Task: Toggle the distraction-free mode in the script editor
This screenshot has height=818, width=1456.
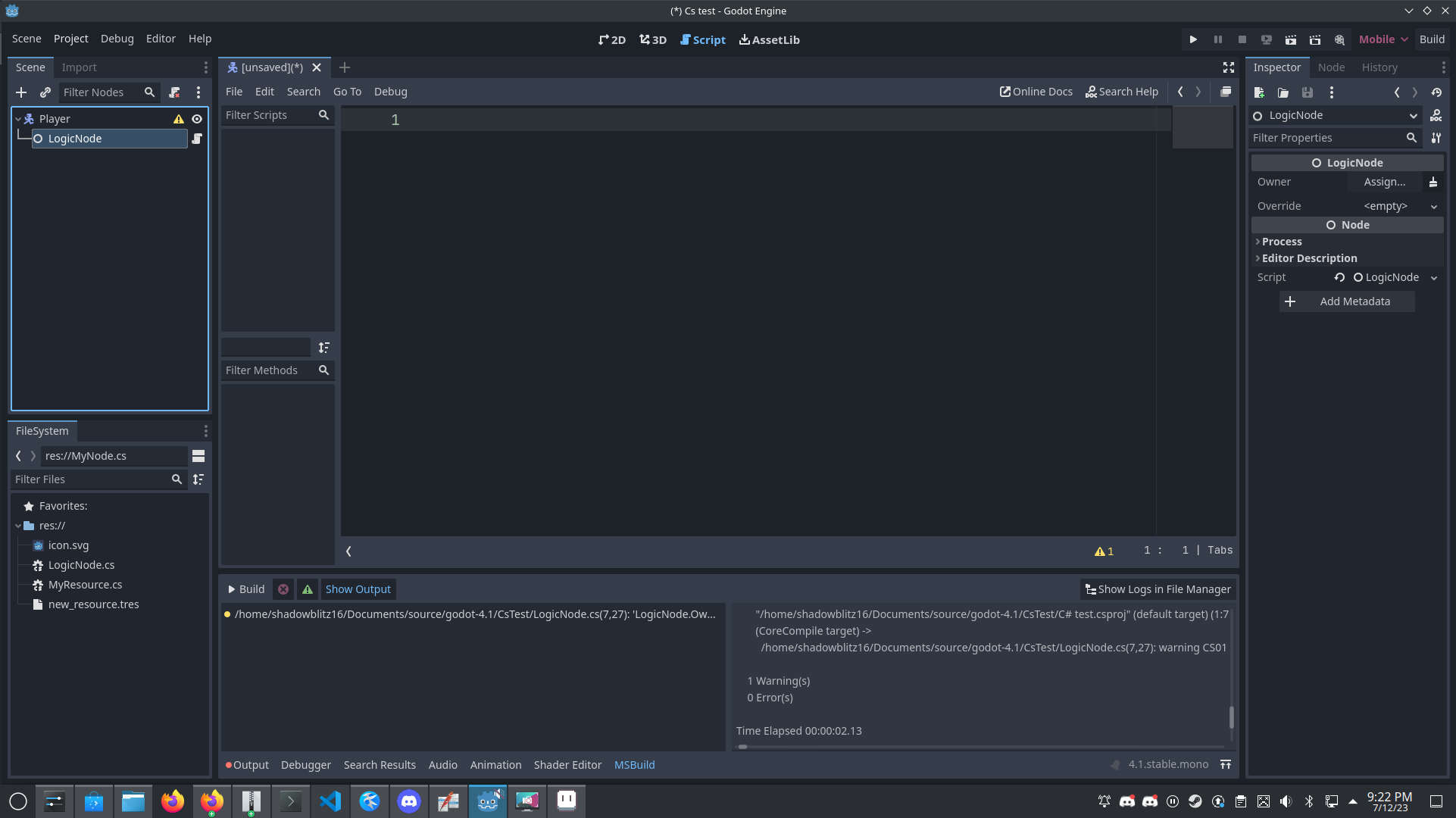Action: pyautogui.click(x=1228, y=67)
